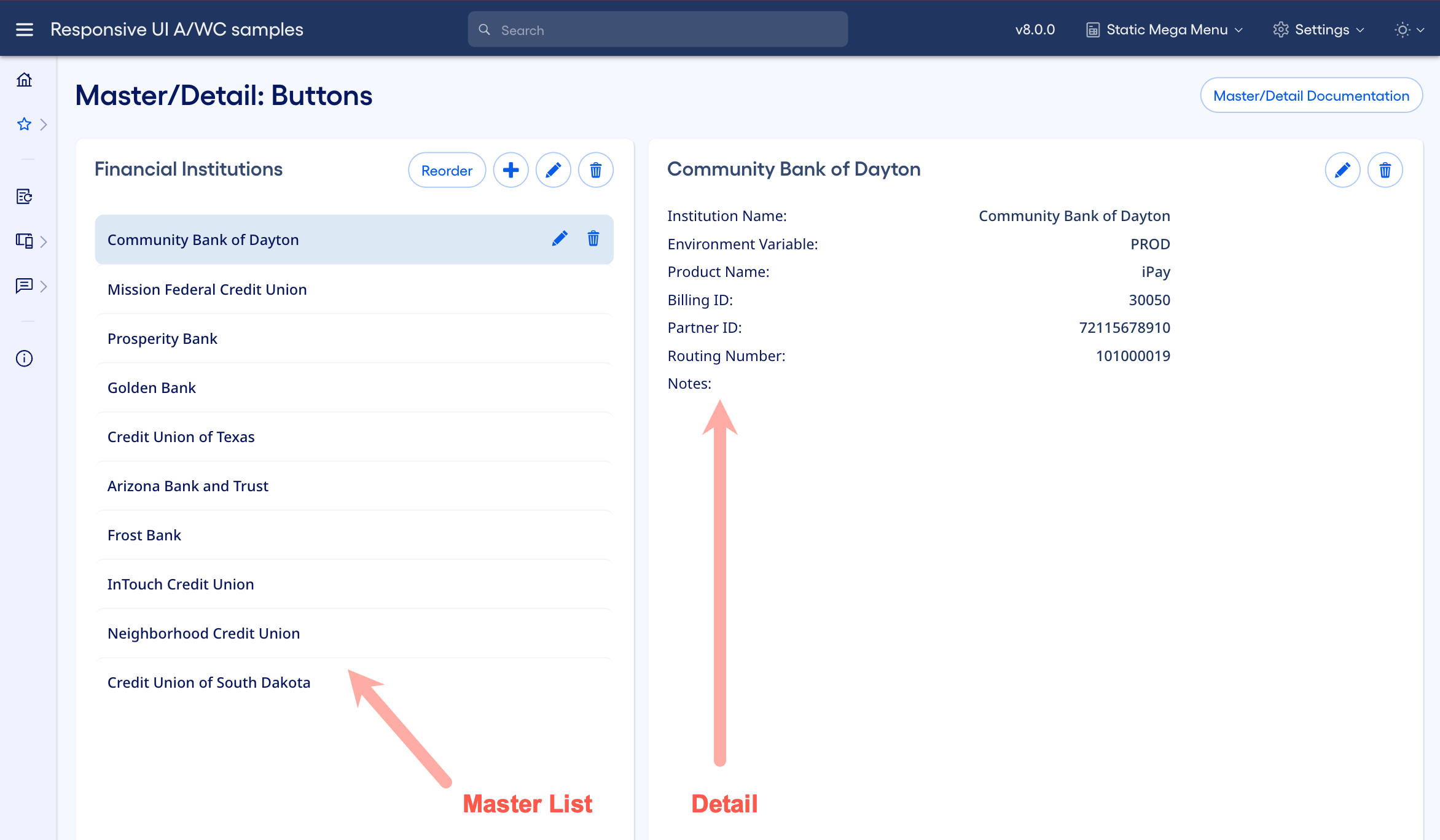Click the plus Add institution button
The image size is (1440, 840).
[x=511, y=170]
